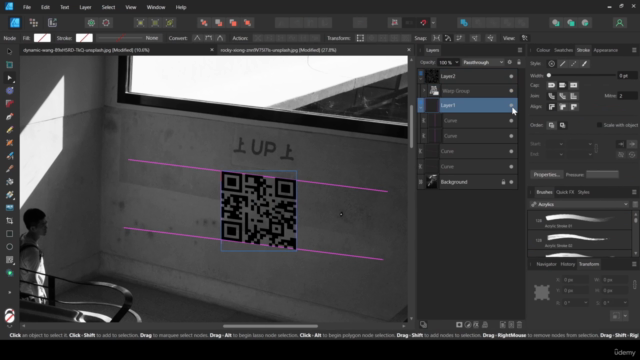The image size is (640, 360).
Task: Open the snapping options dropdown arrow
Action: pyautogui.click(x=433, y=23)
